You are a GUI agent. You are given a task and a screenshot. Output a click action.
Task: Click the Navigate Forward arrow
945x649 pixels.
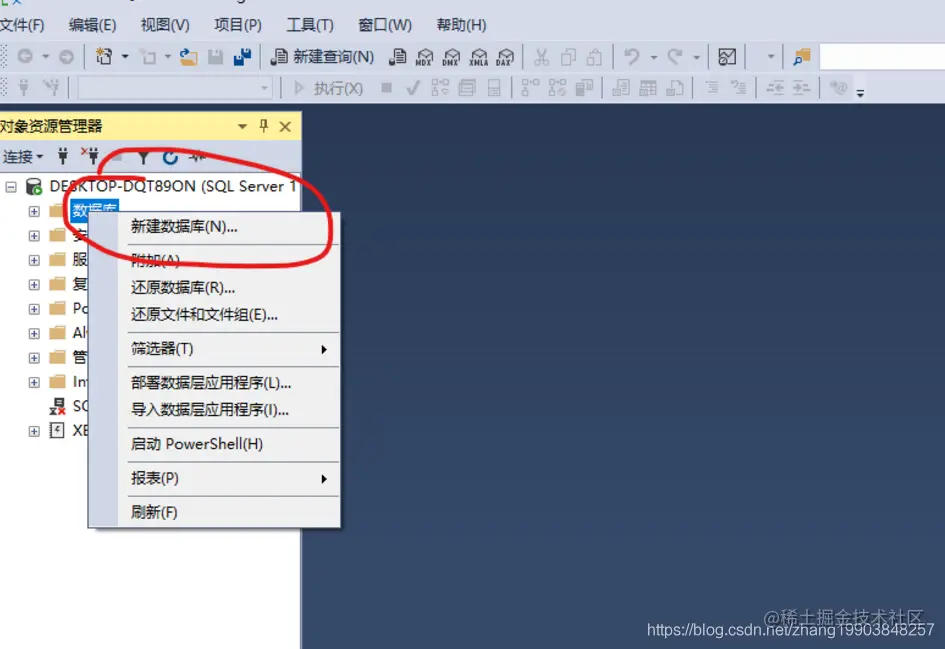66,57
